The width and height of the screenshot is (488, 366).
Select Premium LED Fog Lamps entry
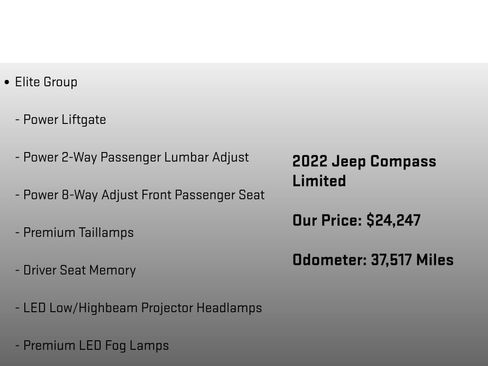click(92, 346)
